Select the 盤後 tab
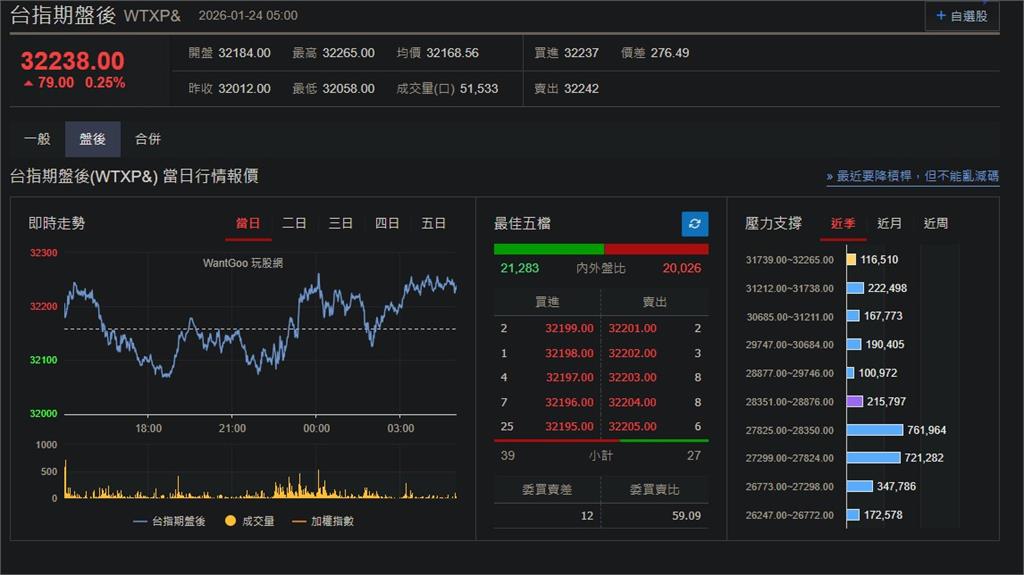This screenshot has width=1024, height=575. (92, 139)
